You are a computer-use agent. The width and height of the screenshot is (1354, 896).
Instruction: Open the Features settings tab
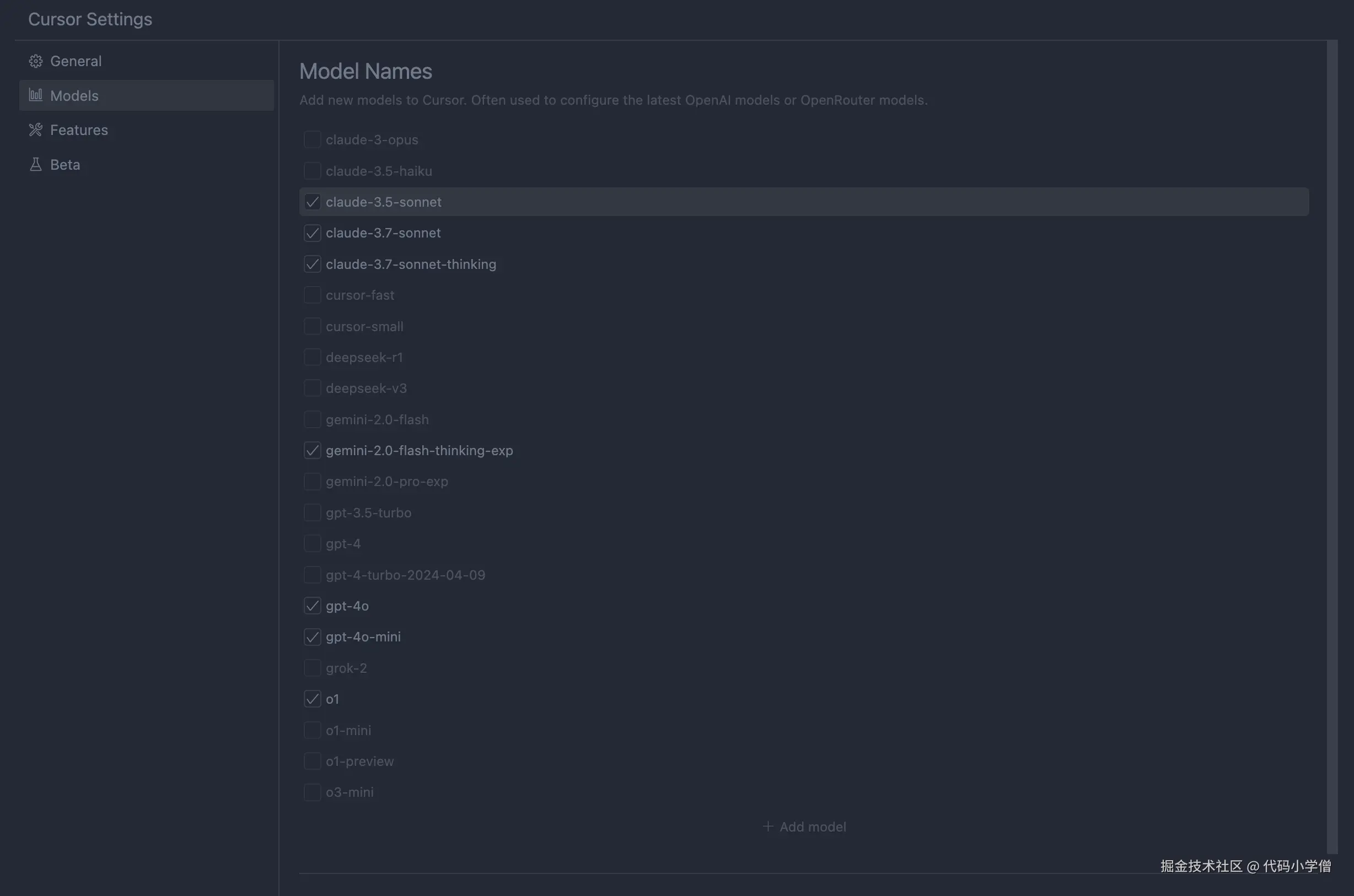(79, 130)
